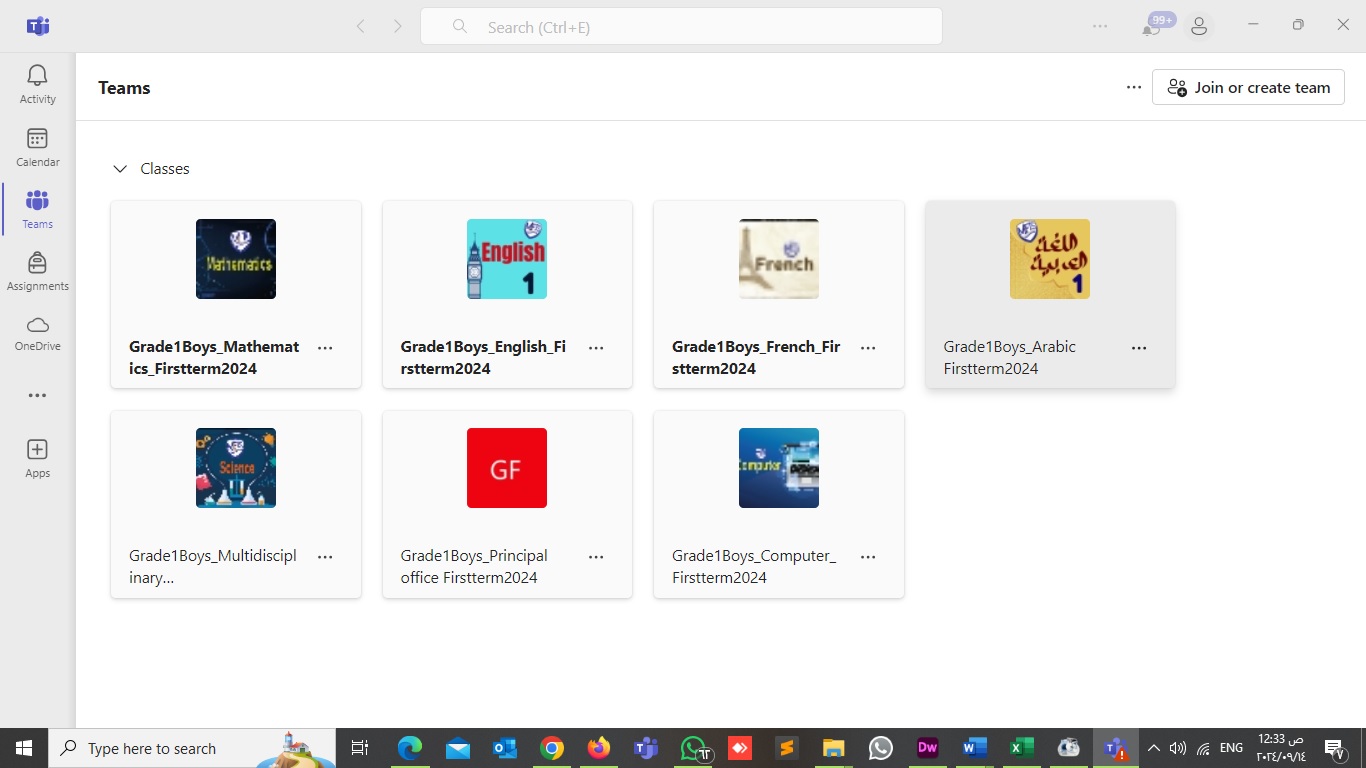This screenshot has height=768, width=1366.
Task: Show more apps via sidebar ellipsis
Action: 37,396
